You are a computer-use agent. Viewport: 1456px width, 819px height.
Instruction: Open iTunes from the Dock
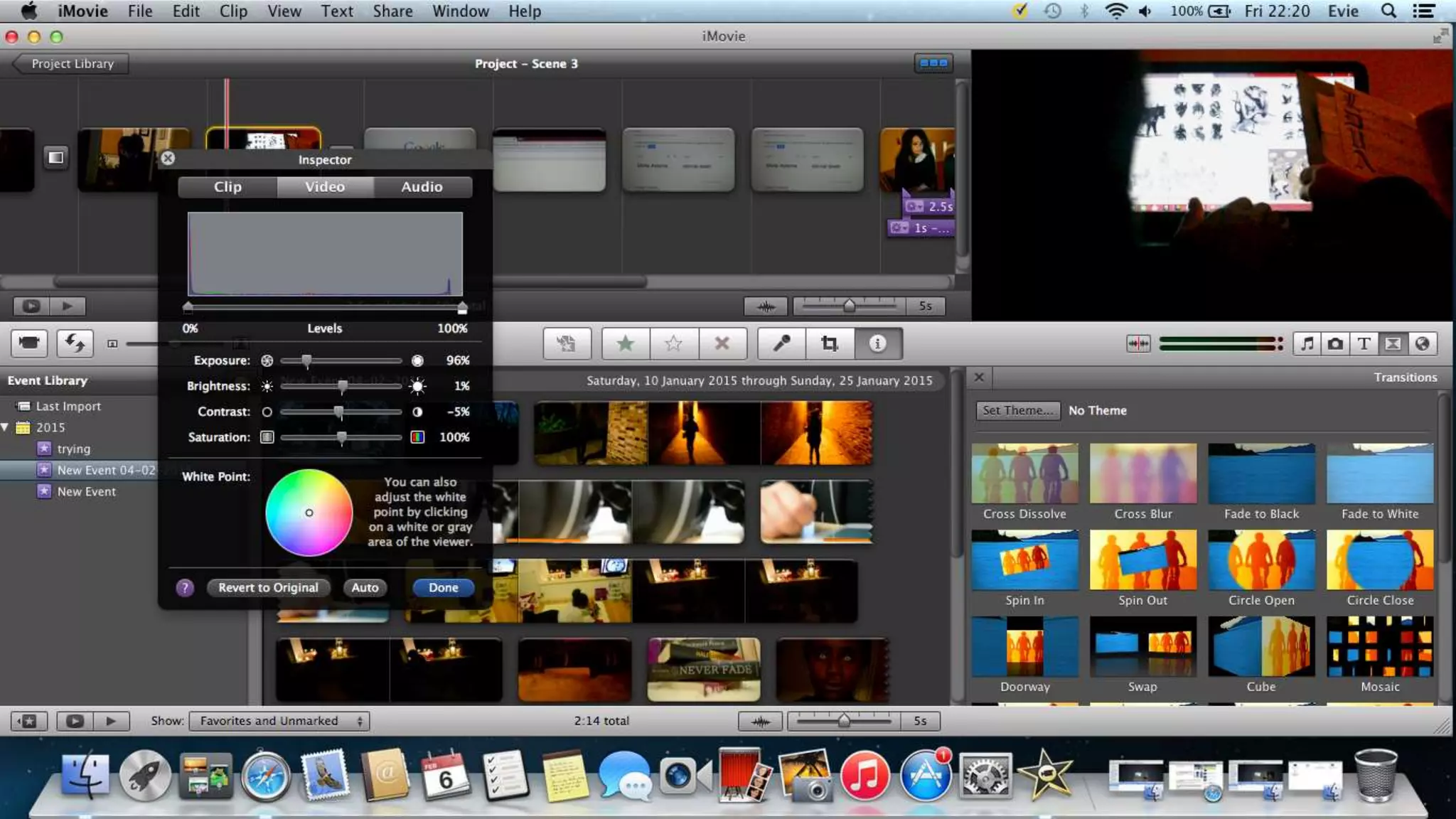click(864, 776)
